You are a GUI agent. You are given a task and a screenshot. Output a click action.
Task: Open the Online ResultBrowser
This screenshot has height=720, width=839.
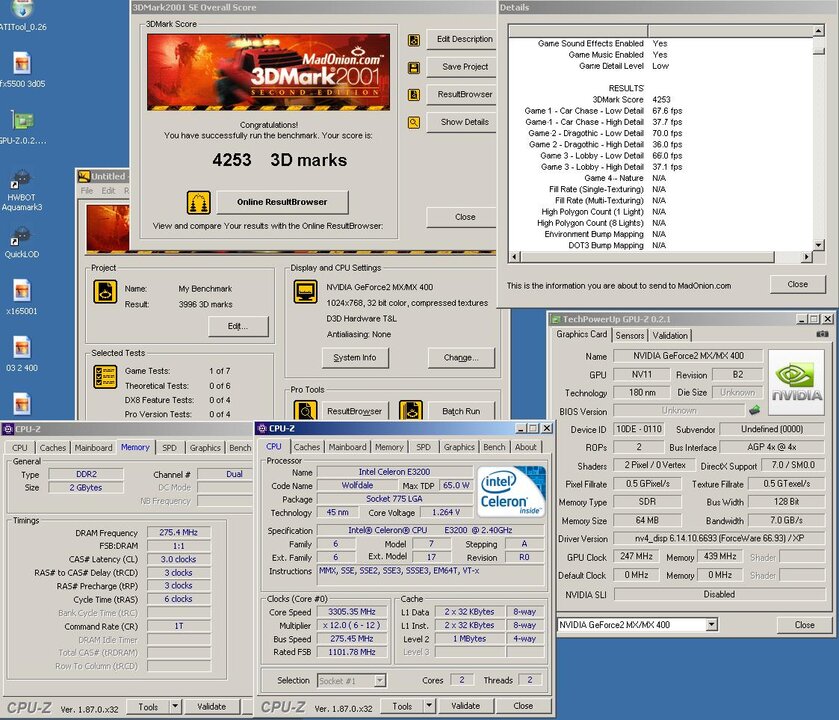click(x=282, y=202)
